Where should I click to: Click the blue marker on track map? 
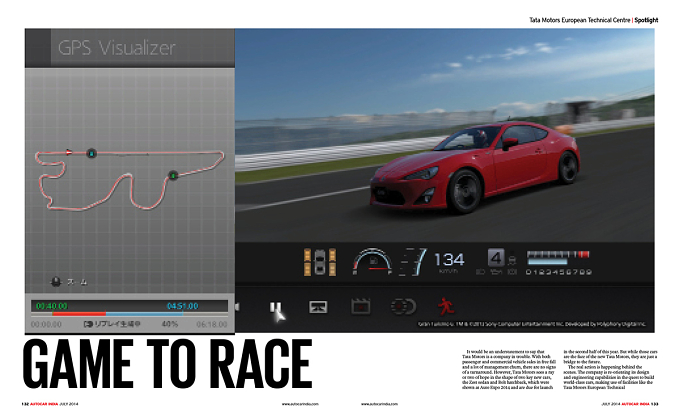(x=91, y=153)
